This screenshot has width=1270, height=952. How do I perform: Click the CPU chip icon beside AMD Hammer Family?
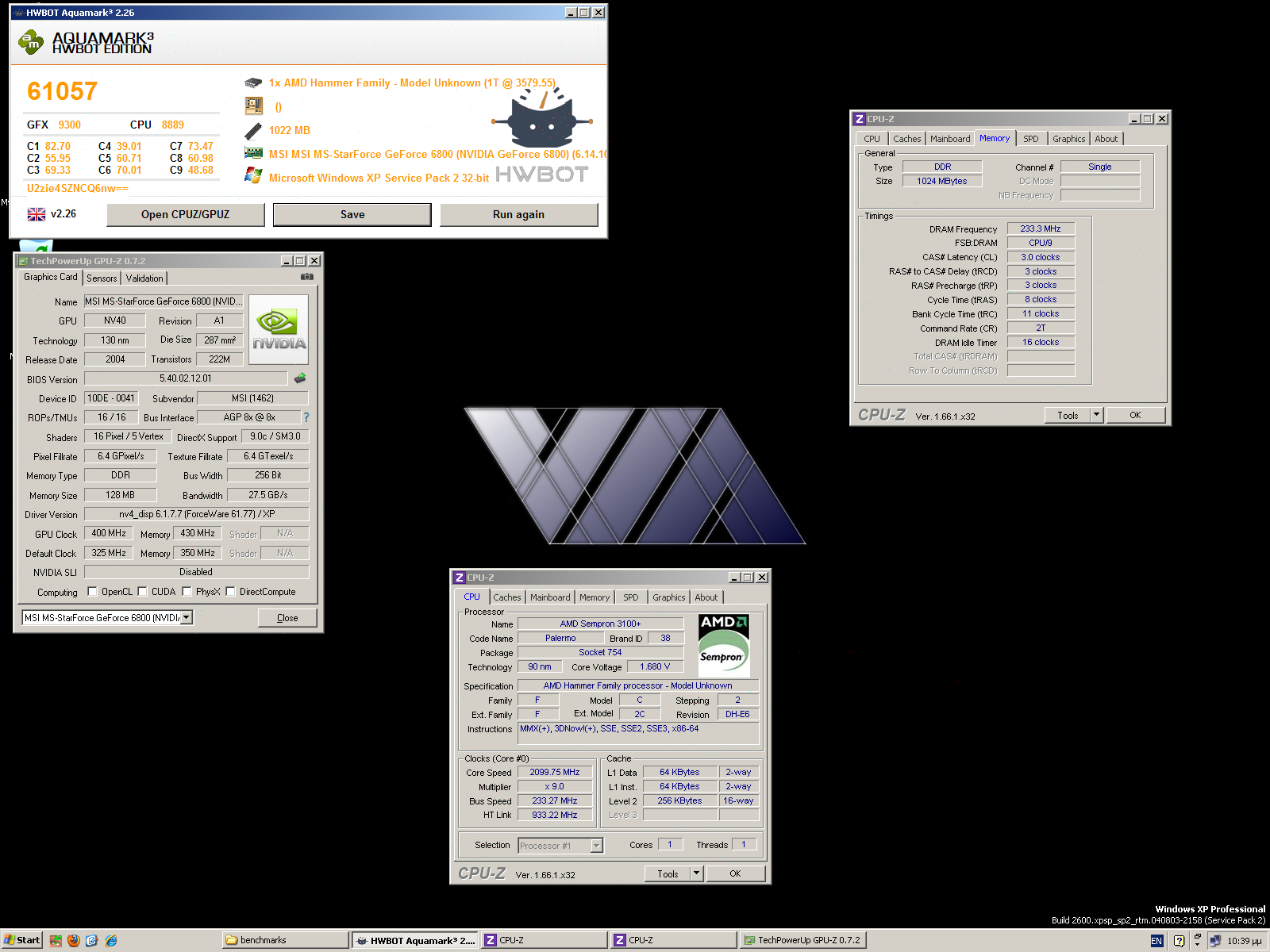click(x=253, y=83)
